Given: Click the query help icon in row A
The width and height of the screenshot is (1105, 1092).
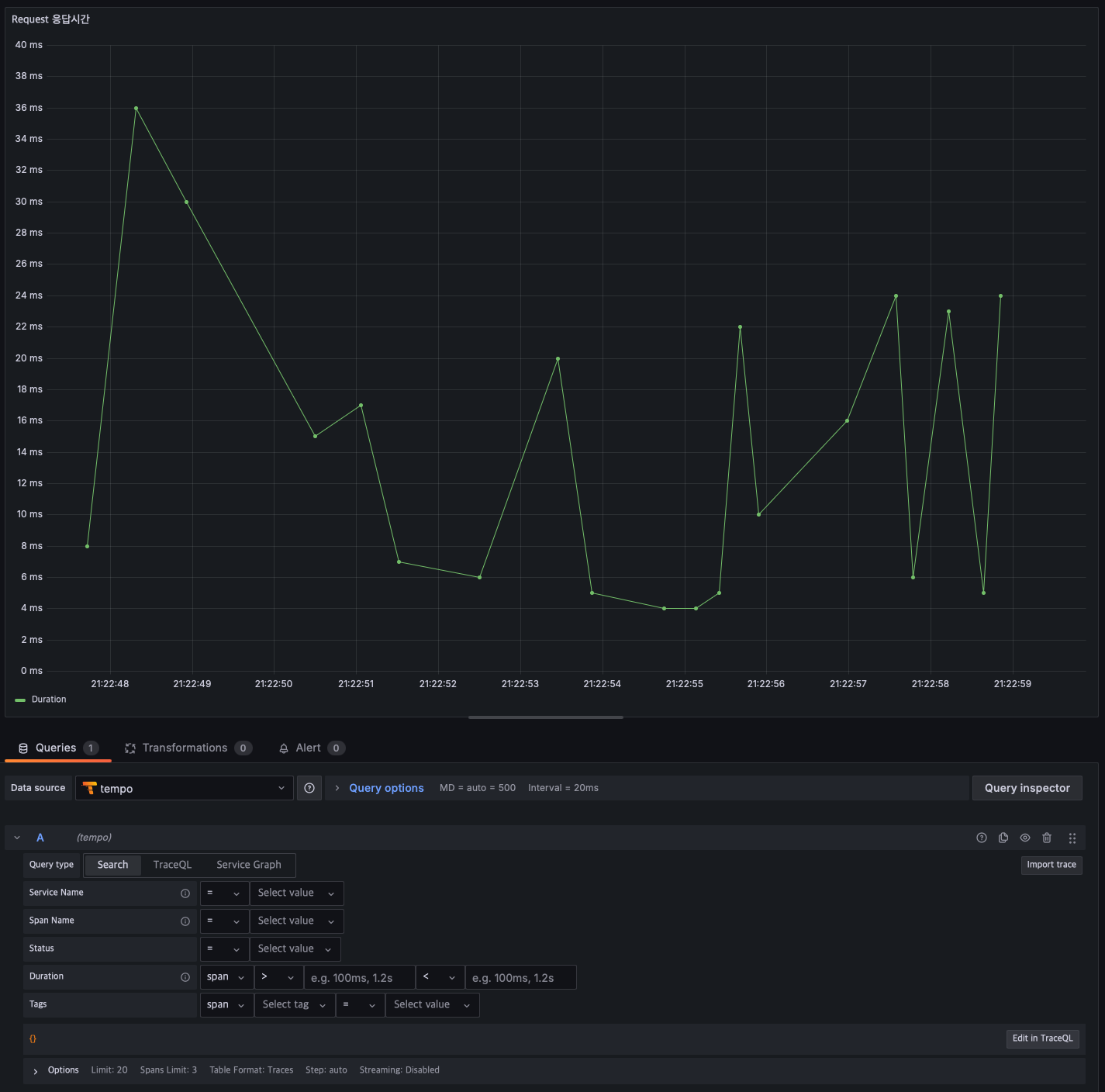Looking at the screenshot, I should point(981,838).
